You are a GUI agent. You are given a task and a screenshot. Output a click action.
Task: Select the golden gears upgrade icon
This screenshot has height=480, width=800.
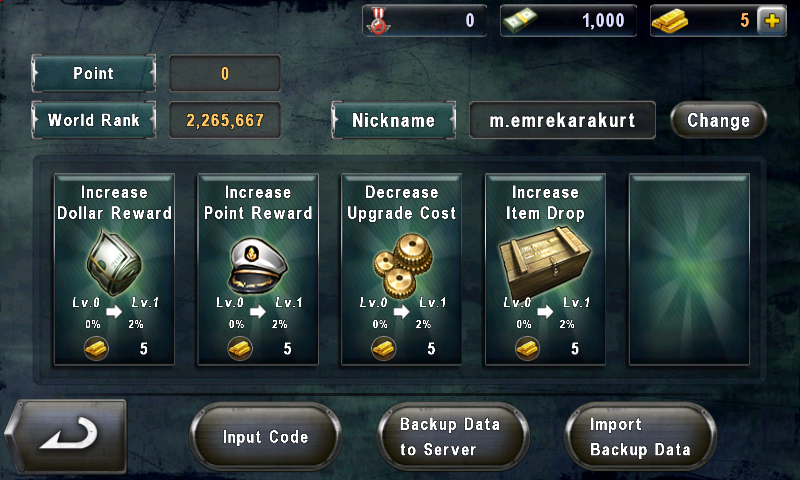(403, 265)
